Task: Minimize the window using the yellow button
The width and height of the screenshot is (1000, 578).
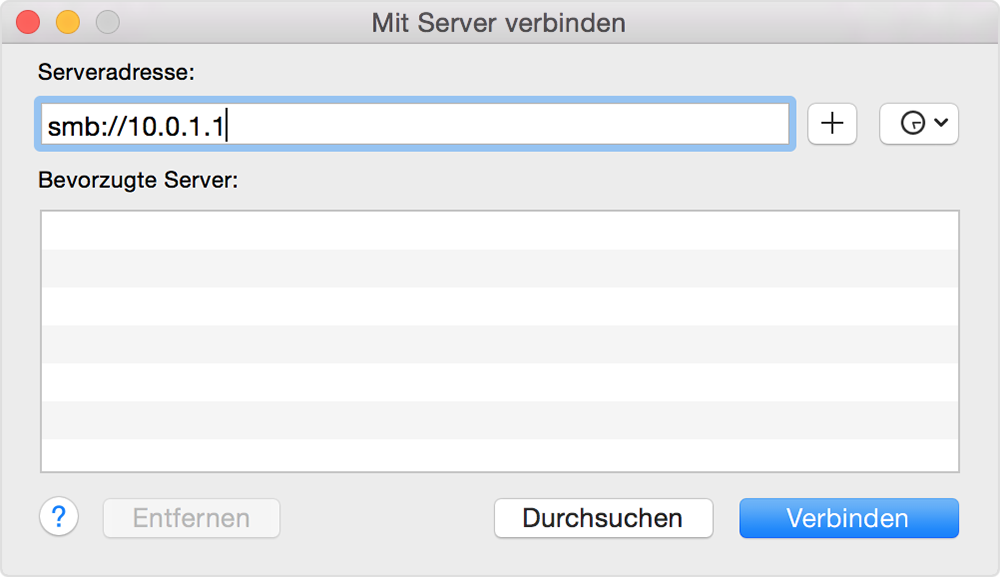Action: (68, 22)
